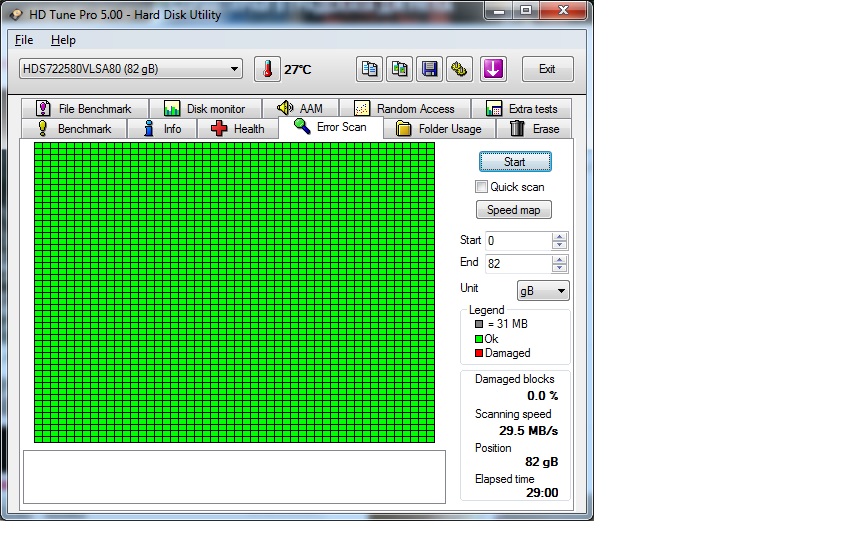This screenshot has height=540, width=864.
Task: Enable the Quick scan checkbox
Action: 481,187
